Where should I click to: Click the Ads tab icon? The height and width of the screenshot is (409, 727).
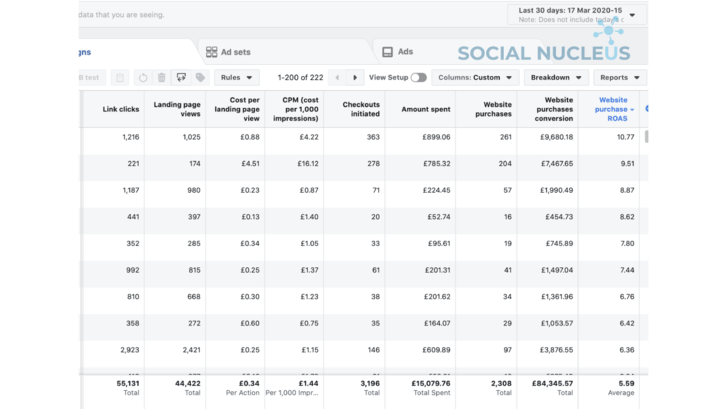[x=388, y=52]
